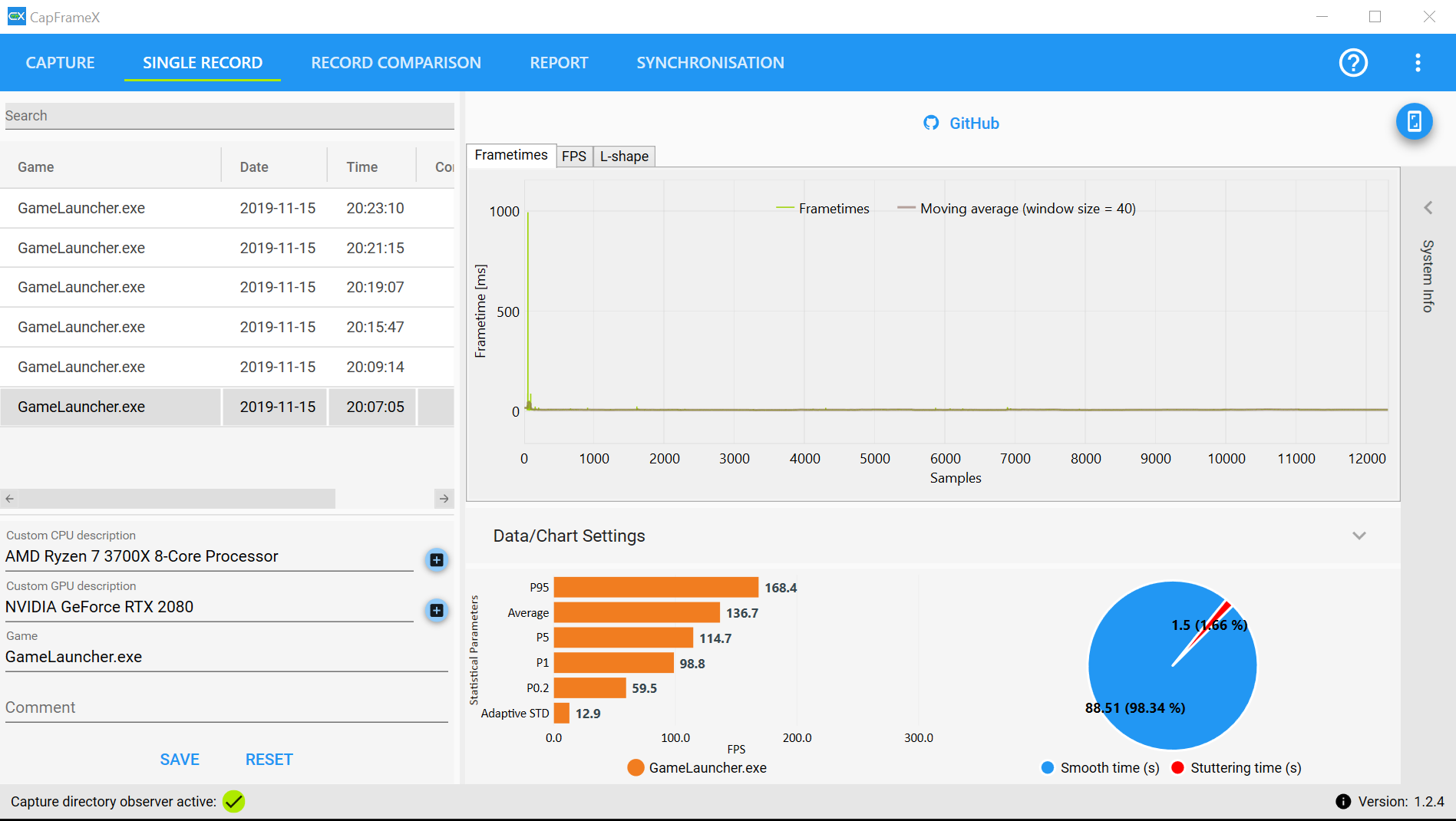Sort records by the Time column header

(x=371, y=167)
